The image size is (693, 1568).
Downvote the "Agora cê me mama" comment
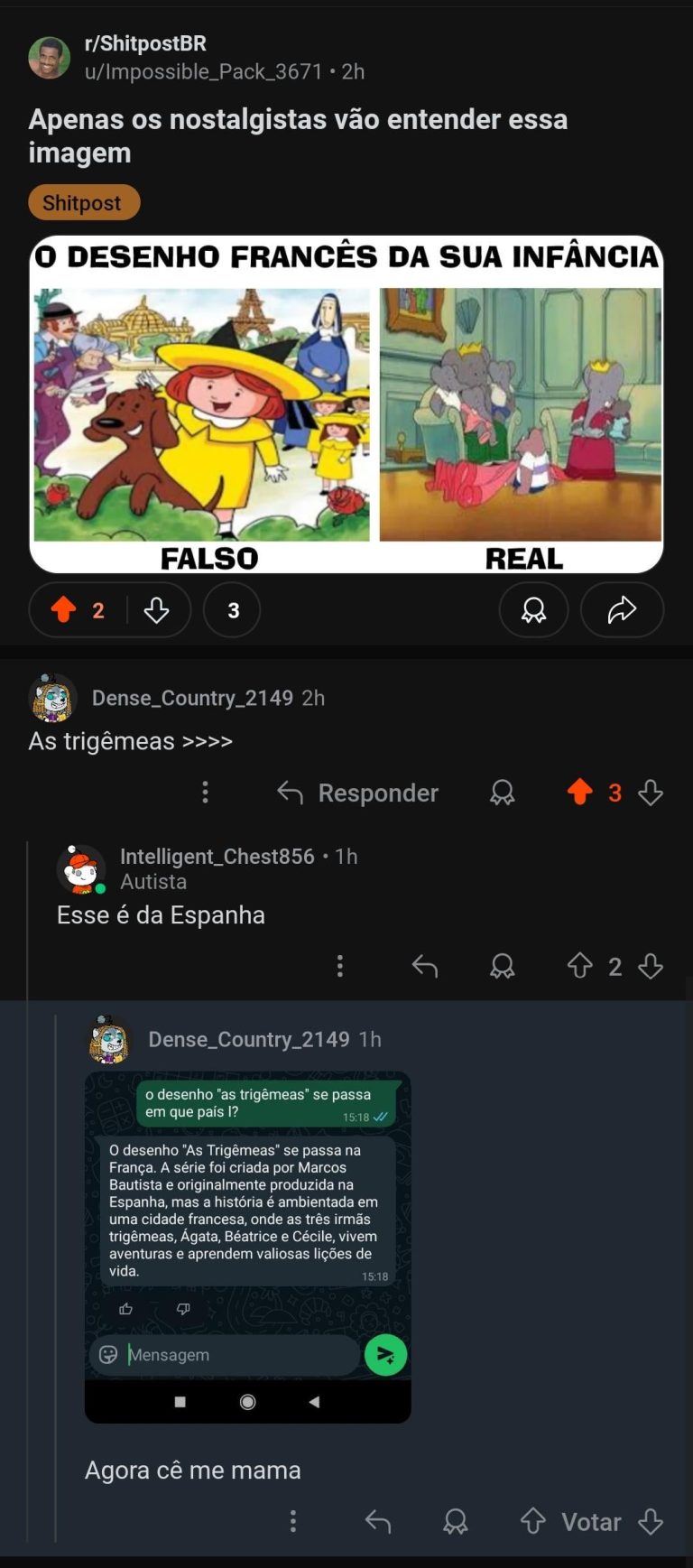pos(651,1521)
